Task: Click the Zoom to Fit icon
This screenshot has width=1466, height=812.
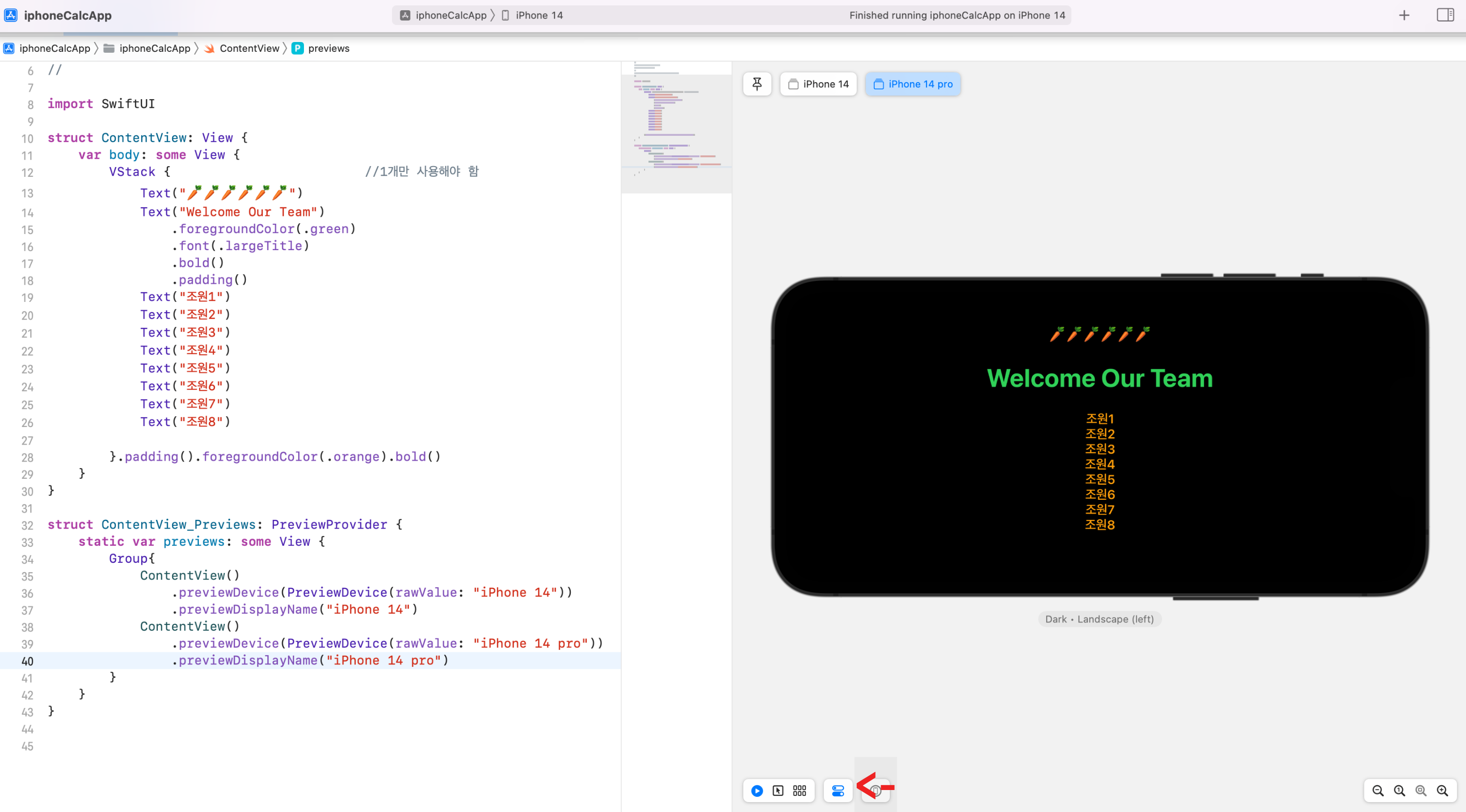Action: pos(1421,791)
